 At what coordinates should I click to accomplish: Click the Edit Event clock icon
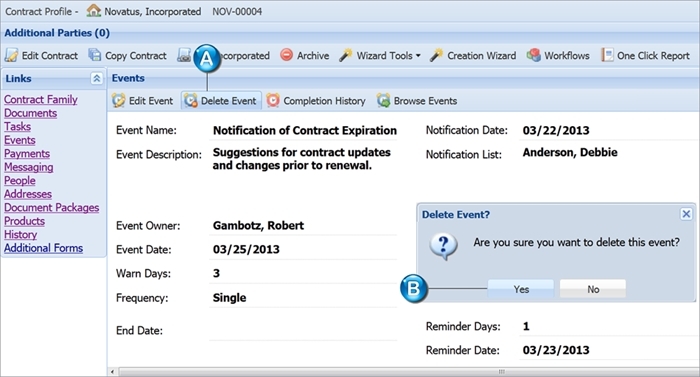click(x=118, y=101)
